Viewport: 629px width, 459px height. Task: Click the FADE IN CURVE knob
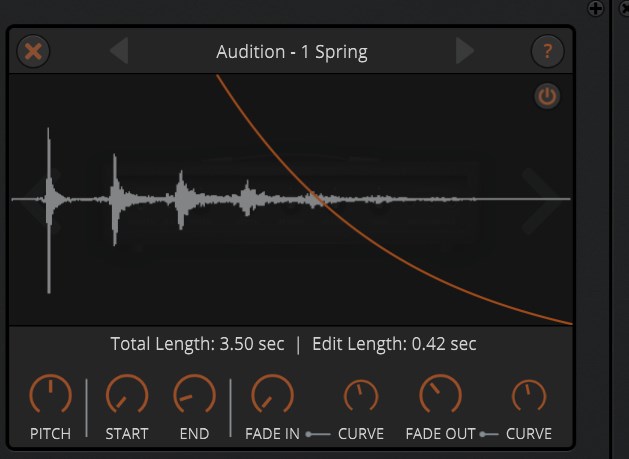[360, 398]
